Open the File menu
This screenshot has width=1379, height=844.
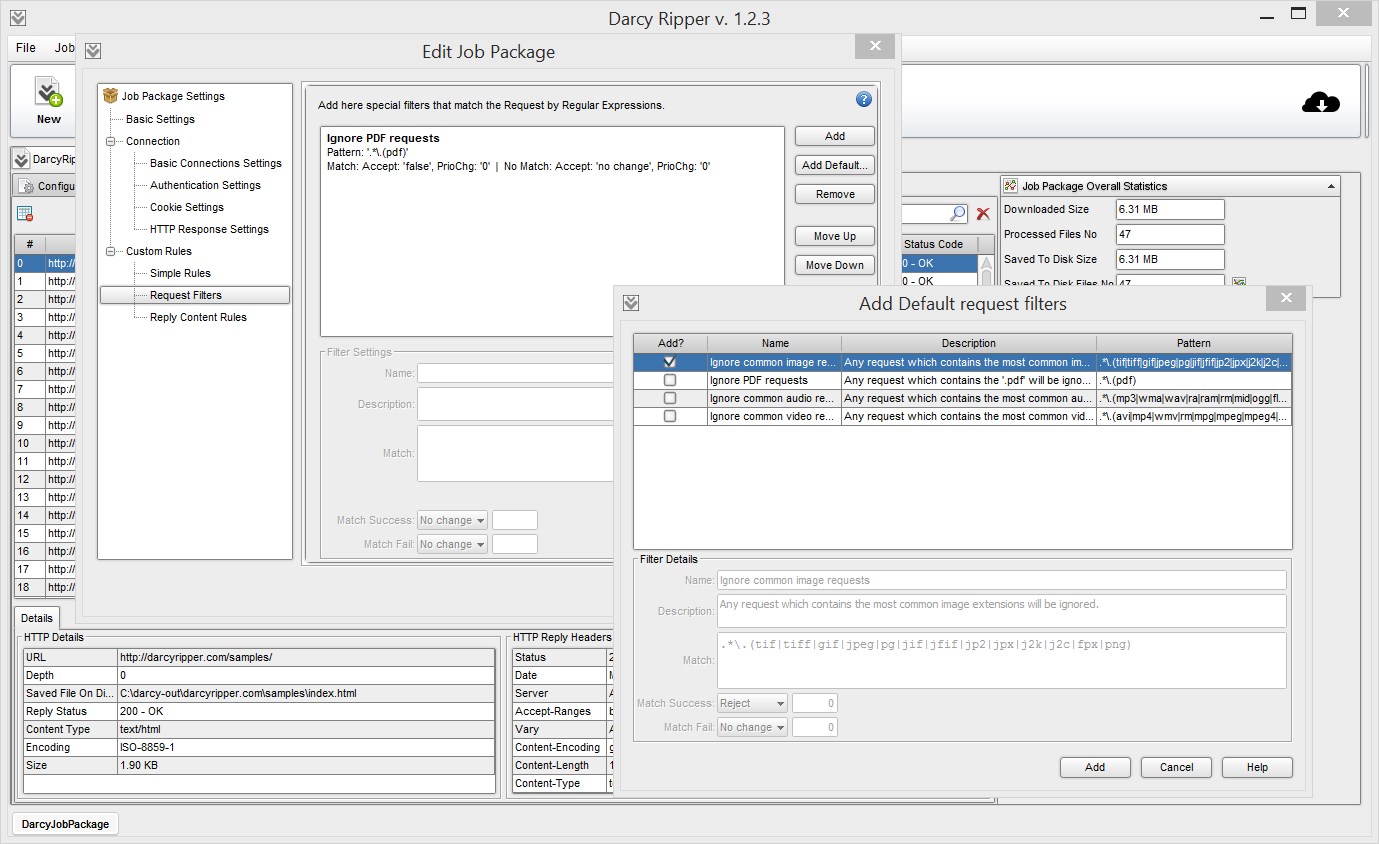(x=26, y=47)
